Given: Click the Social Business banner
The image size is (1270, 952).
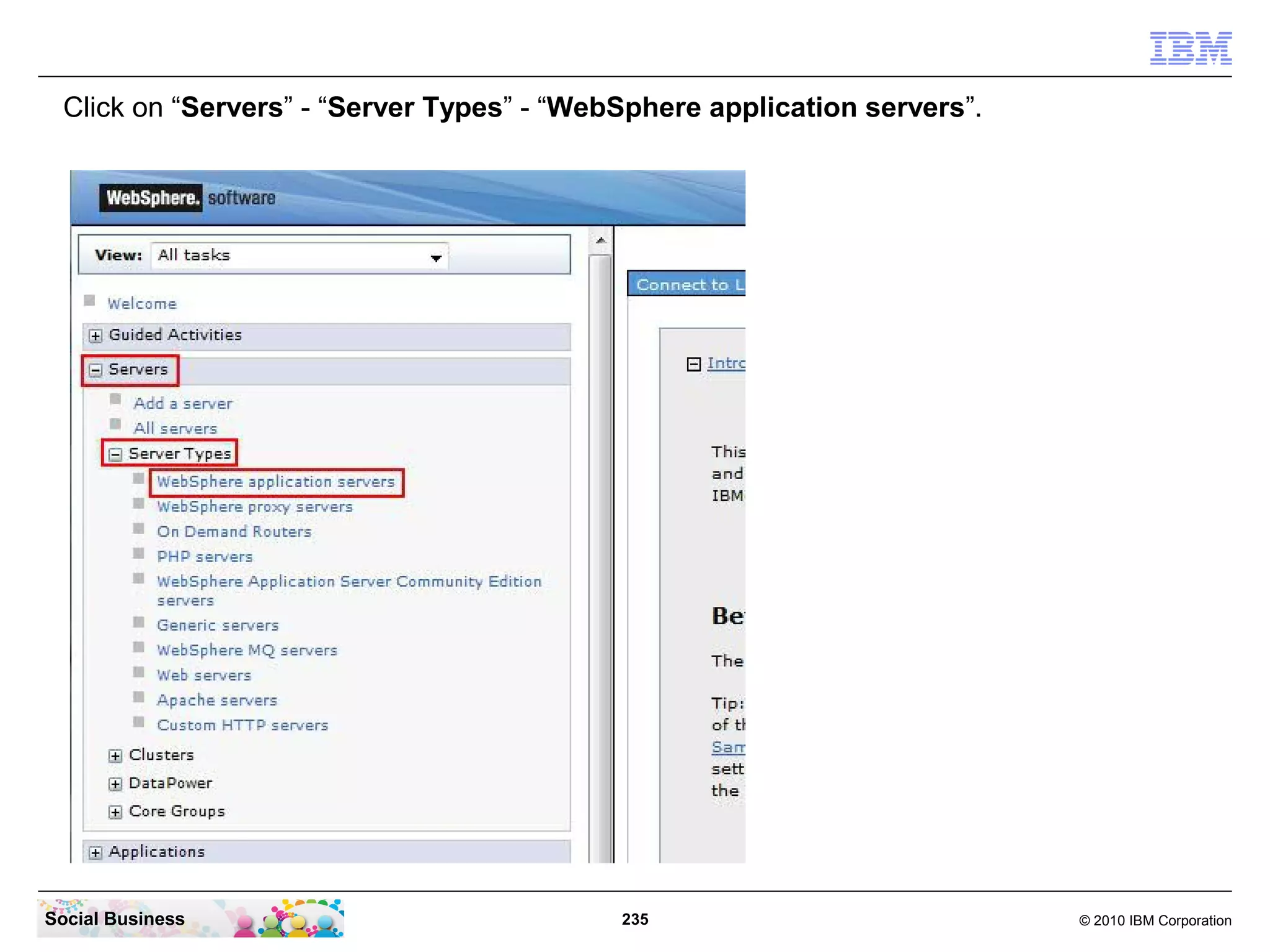Looking at the screenshot, I should 190,918.
